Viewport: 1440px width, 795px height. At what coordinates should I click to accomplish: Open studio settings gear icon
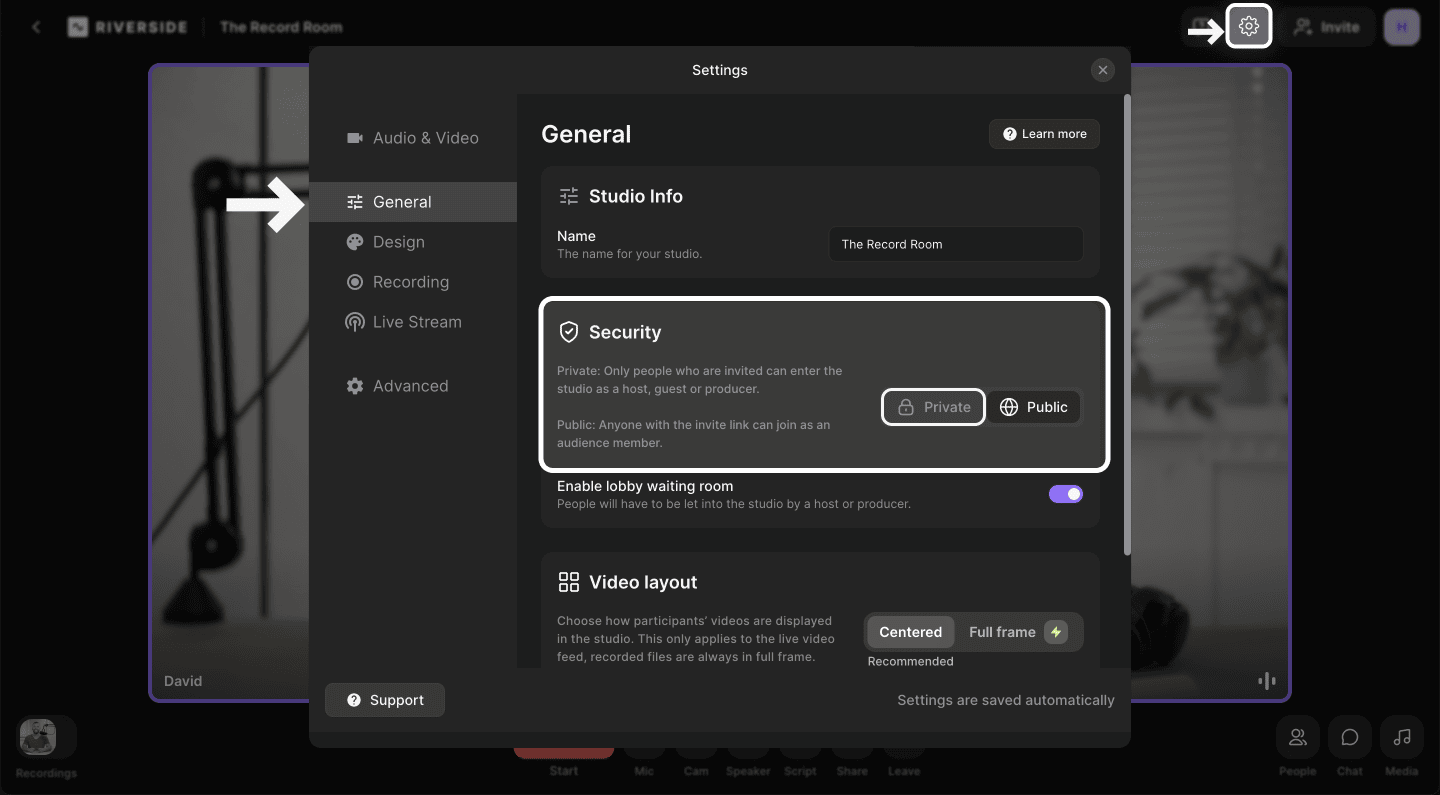(x=1248, y=27)
